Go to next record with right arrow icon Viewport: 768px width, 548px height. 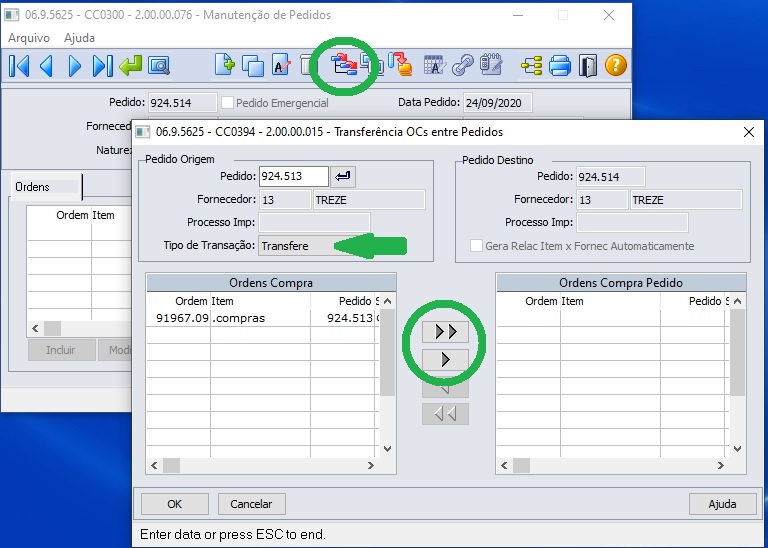pos(74,65)
